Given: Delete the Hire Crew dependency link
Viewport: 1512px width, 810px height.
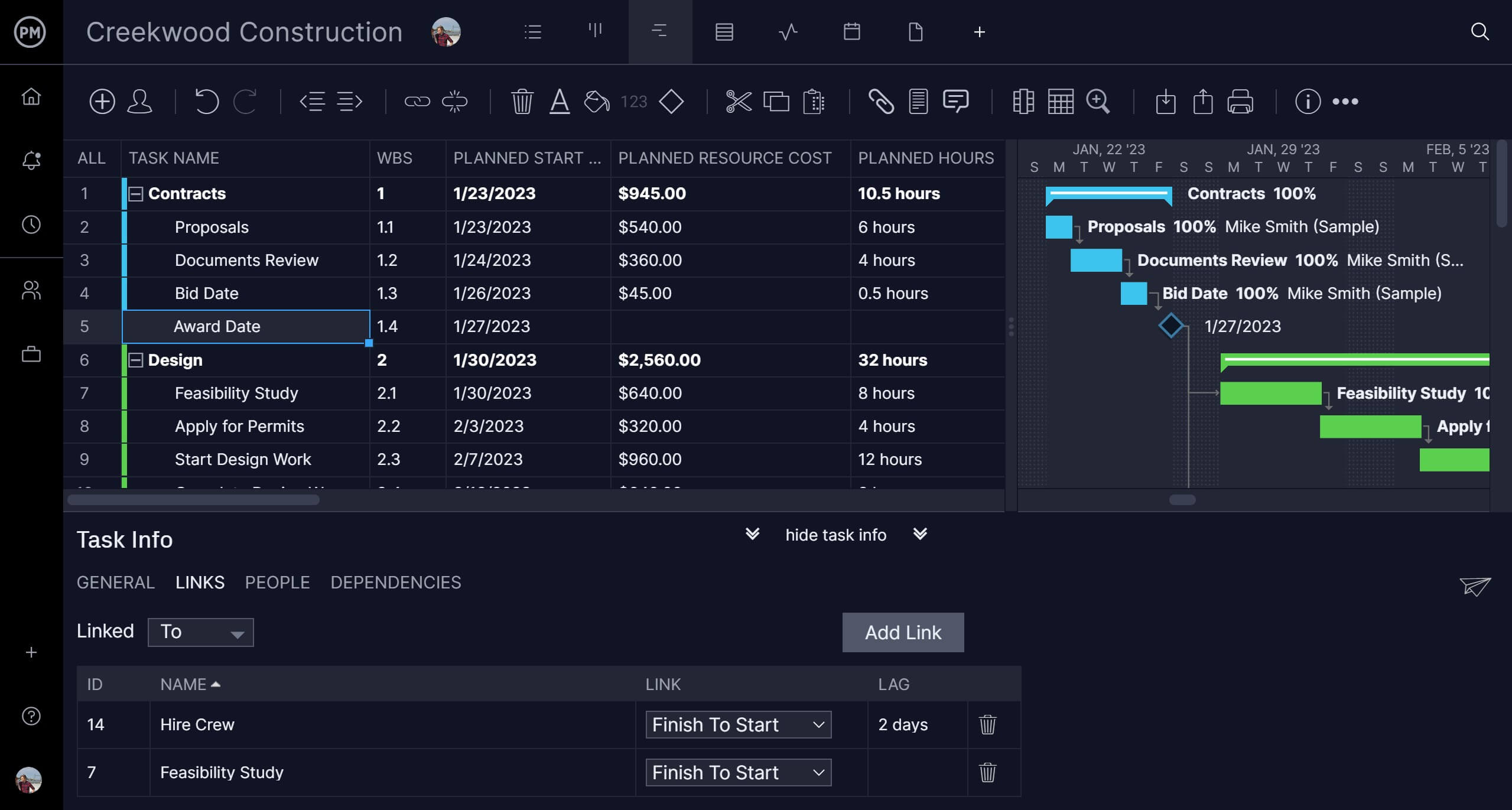Looking at the screenshot, I should [x=987, y=723].
